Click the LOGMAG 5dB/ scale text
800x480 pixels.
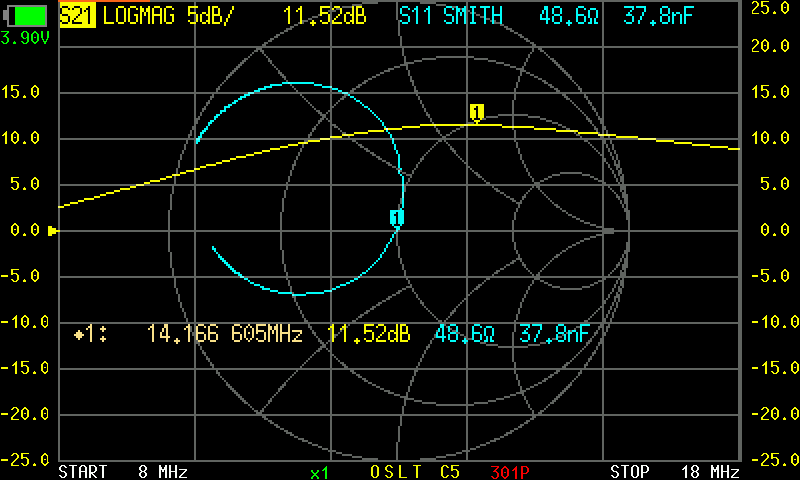click(168, 16)
